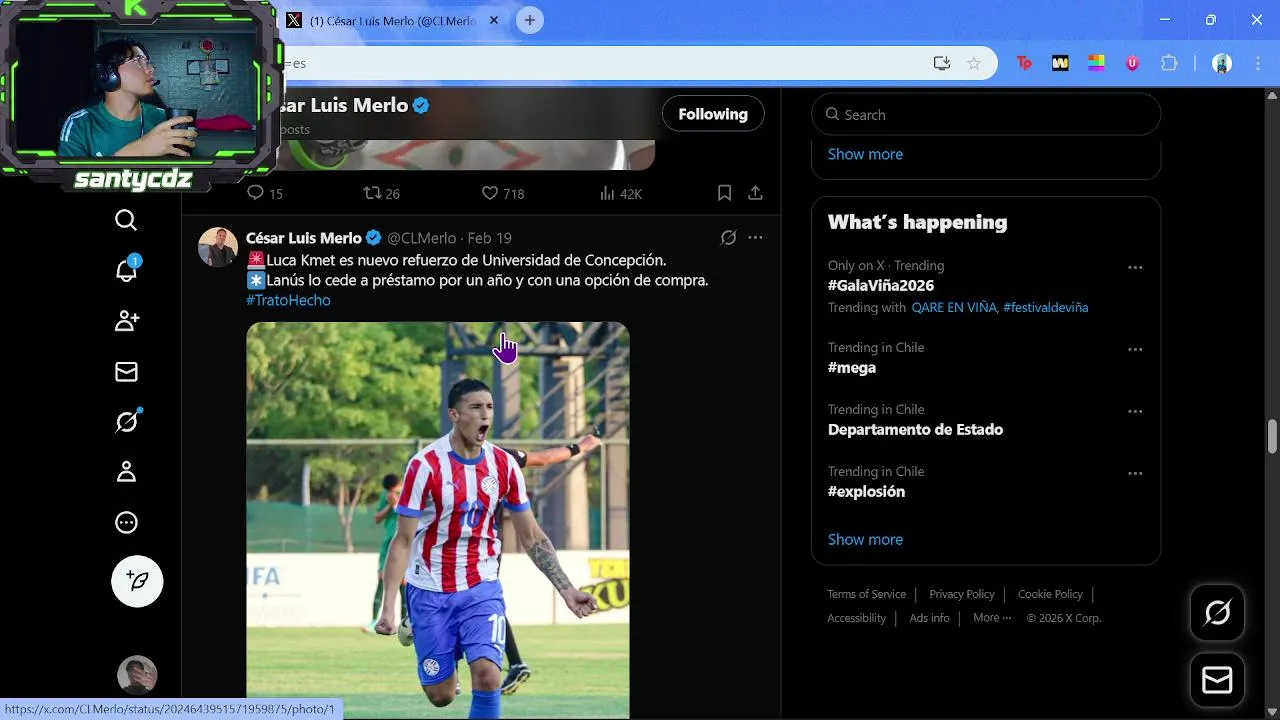Select the César Luis Merlo browser tab
1280x720 pixels.
coord(393,20)
